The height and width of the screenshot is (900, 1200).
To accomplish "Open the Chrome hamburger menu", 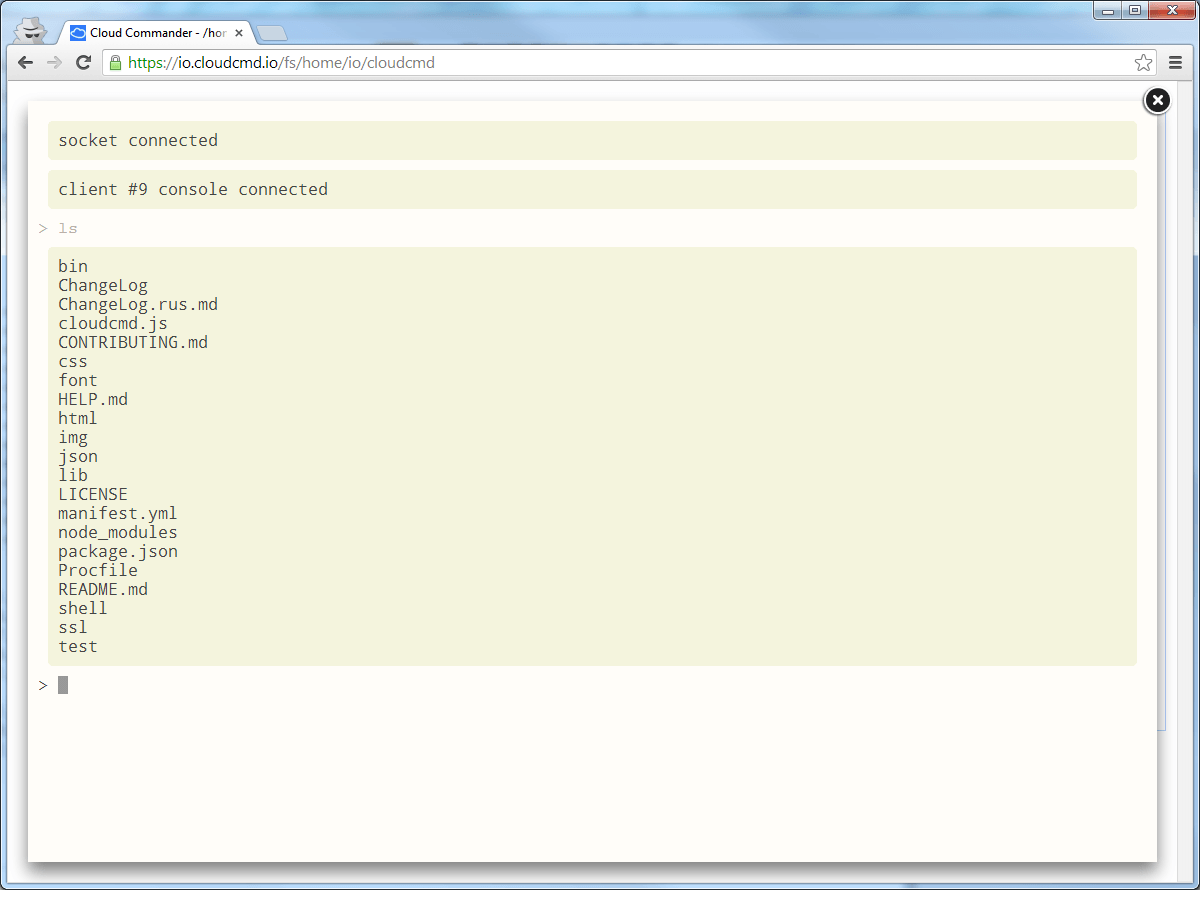I will click(1176, 63).
